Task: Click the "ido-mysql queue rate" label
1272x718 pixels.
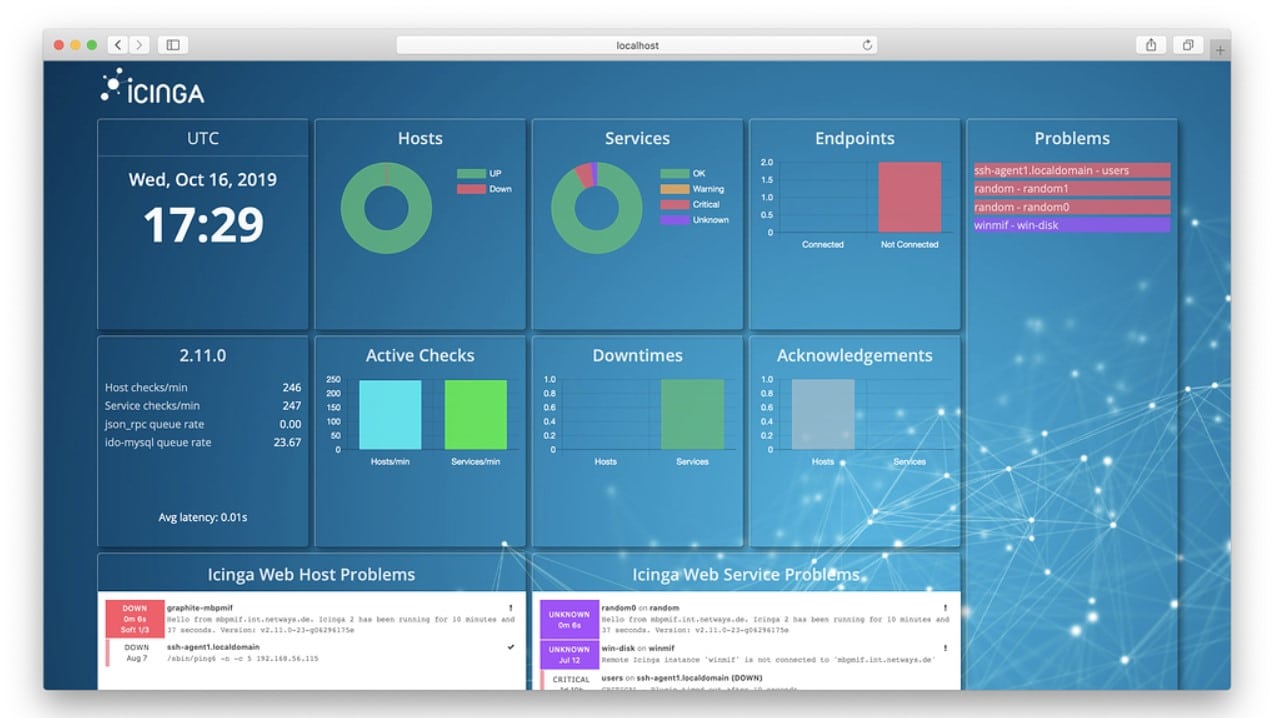Action: coord(158,442)
